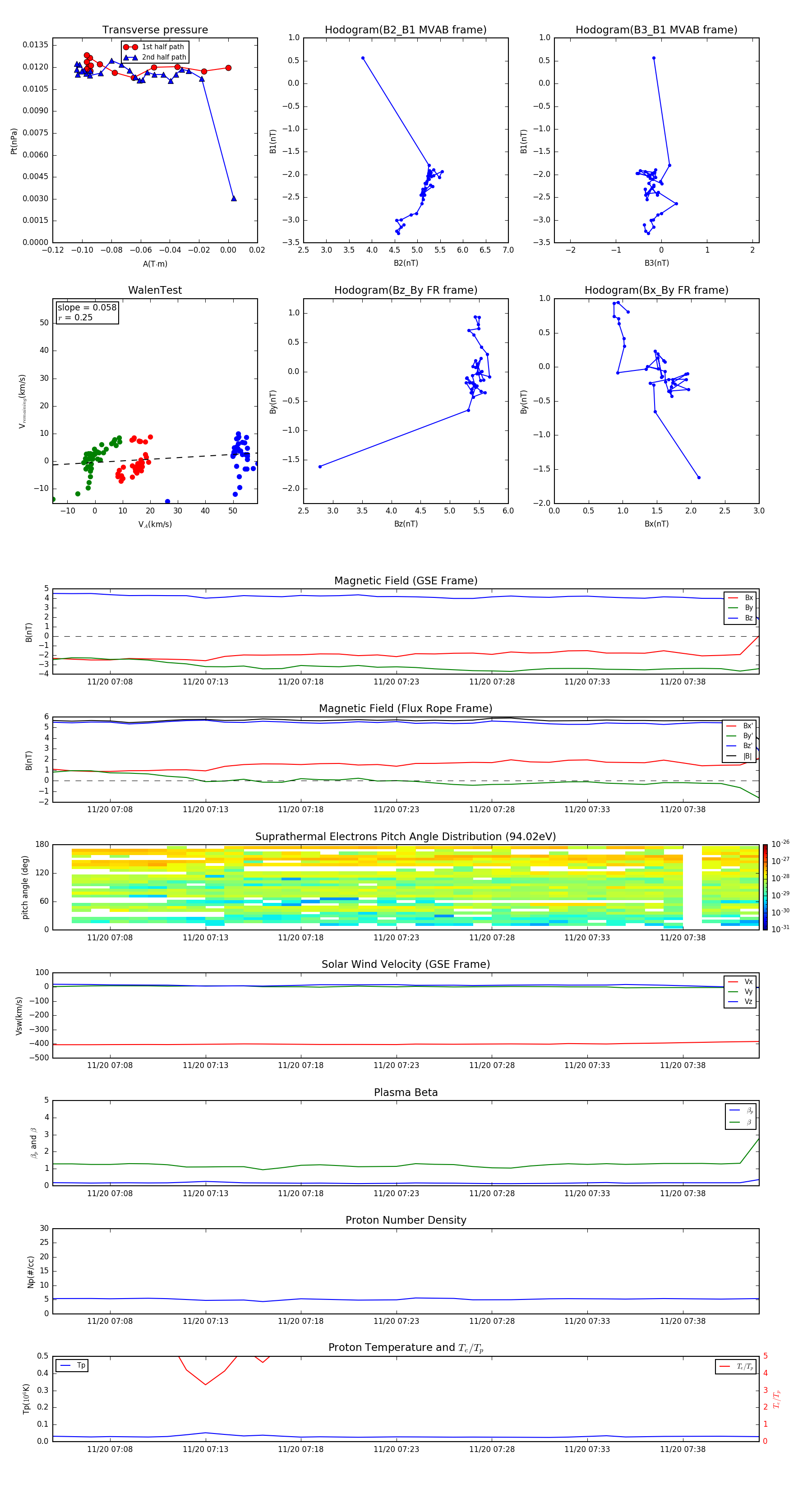The image size is (812, 1489).
Task: Click the WalenTest x-axis label V_A(km/s)
Action: 155,524
